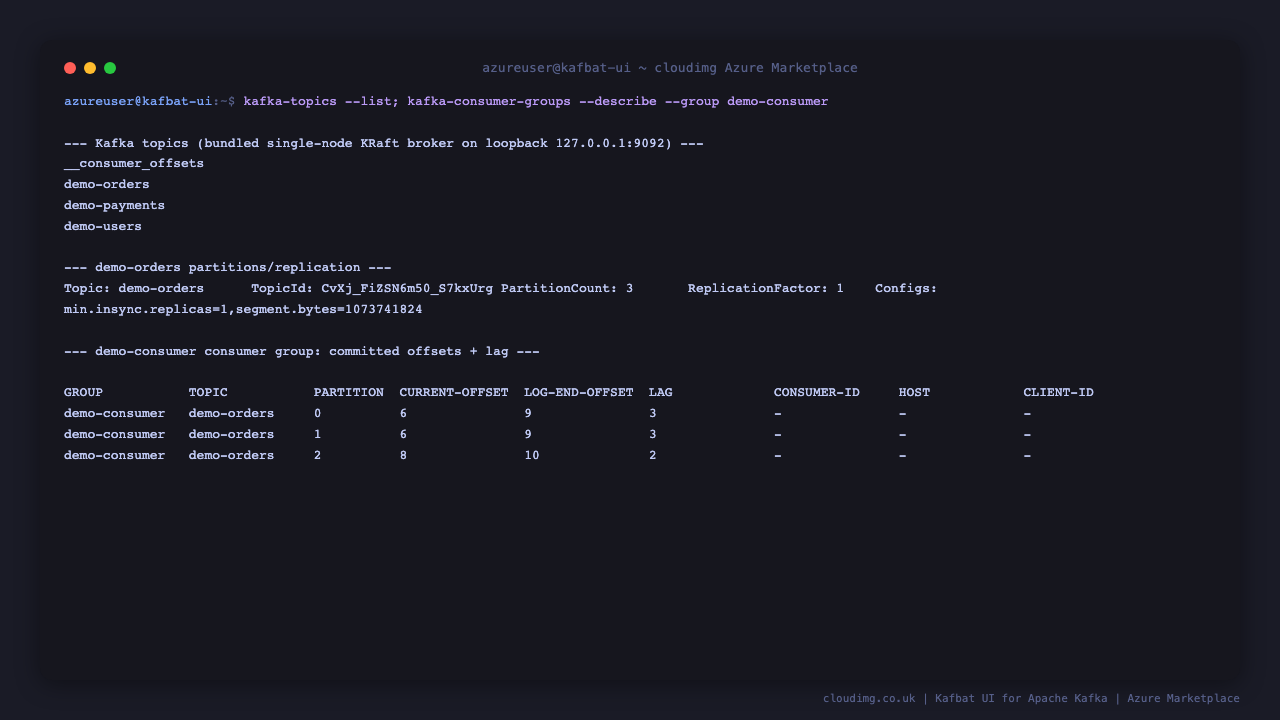Click the GROUP column header
Image resolution: width=1280 pixels, height=720 pixels.
coord(83,393)
